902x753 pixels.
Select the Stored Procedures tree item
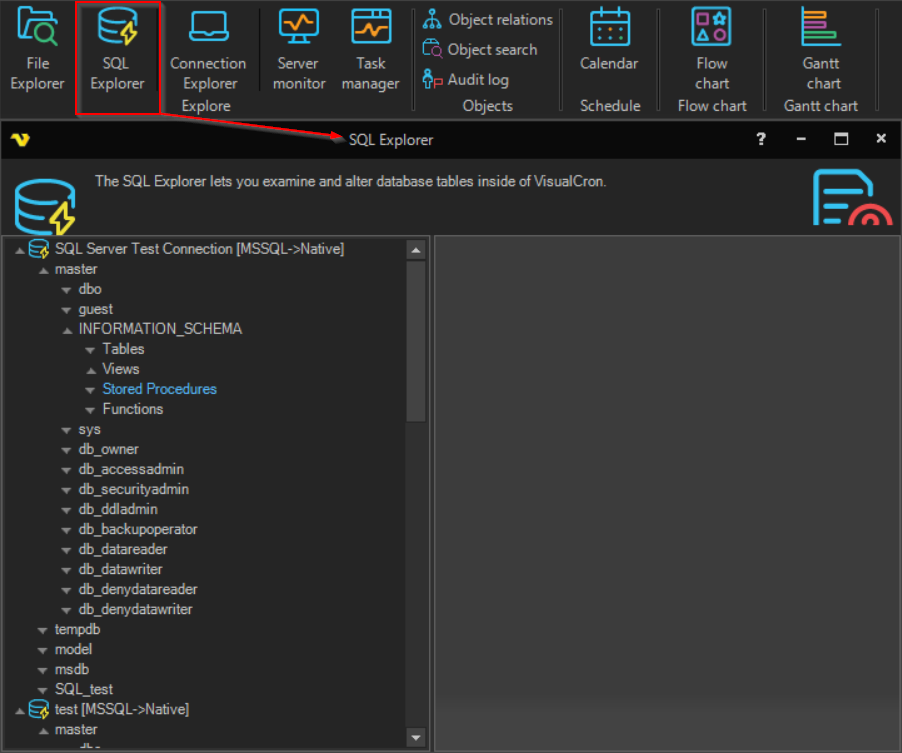(159, 389)
